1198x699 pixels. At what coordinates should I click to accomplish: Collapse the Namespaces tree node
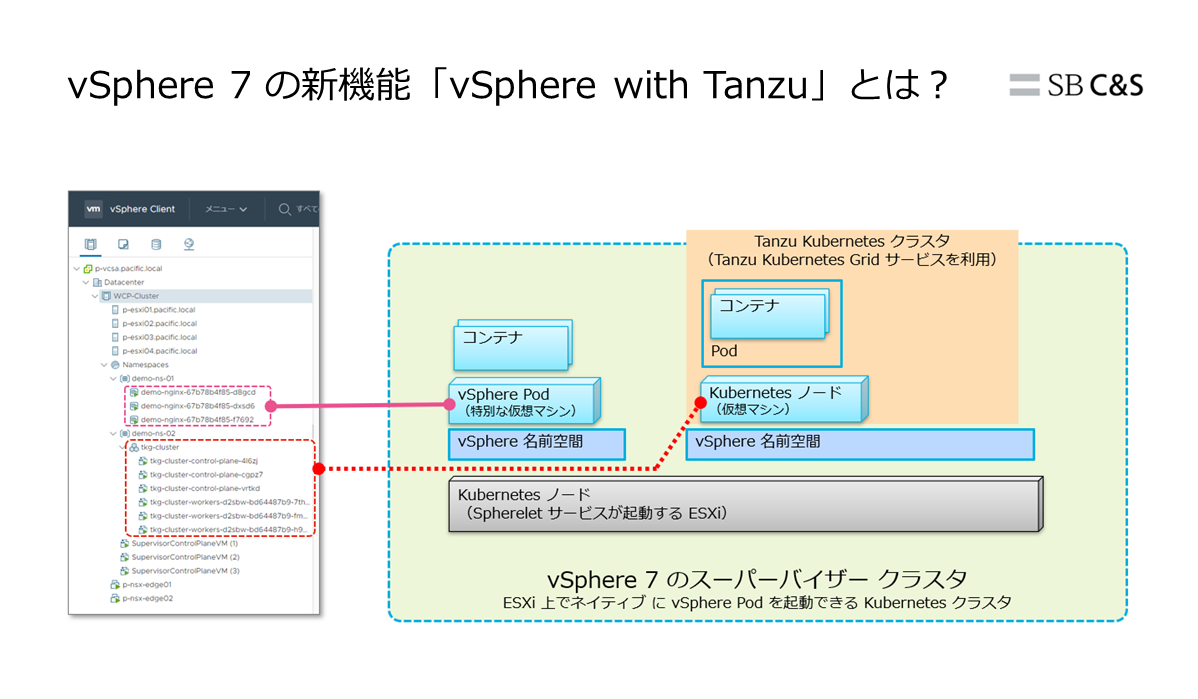(104, 365)
